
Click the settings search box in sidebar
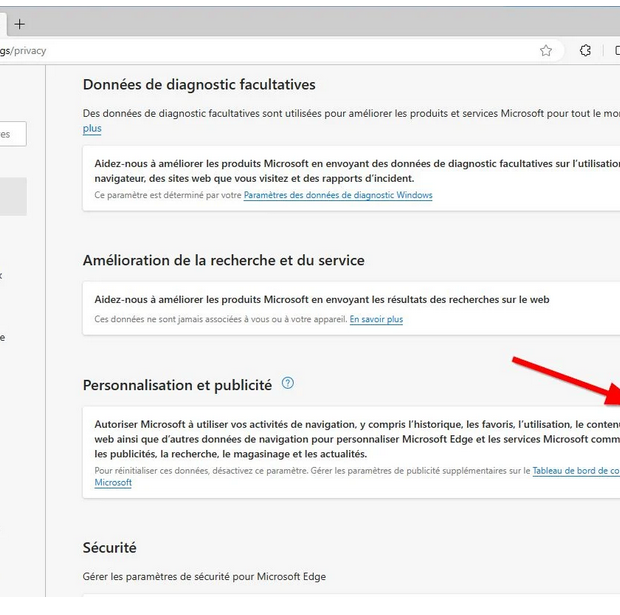click(13, 134)
